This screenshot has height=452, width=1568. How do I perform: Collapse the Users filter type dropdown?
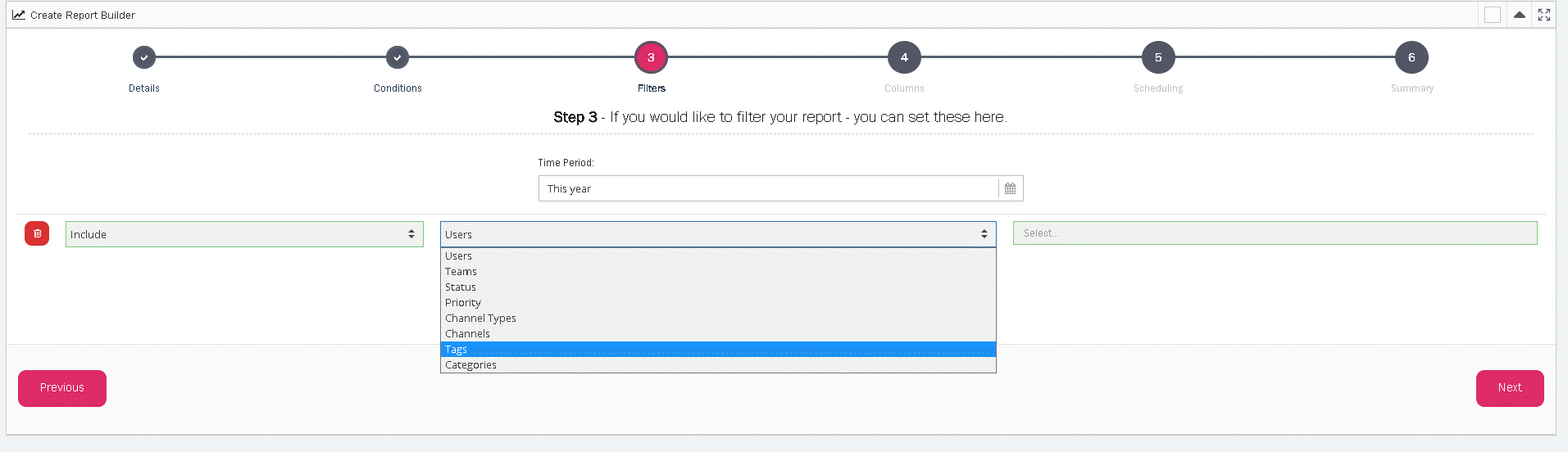(718, 234)
